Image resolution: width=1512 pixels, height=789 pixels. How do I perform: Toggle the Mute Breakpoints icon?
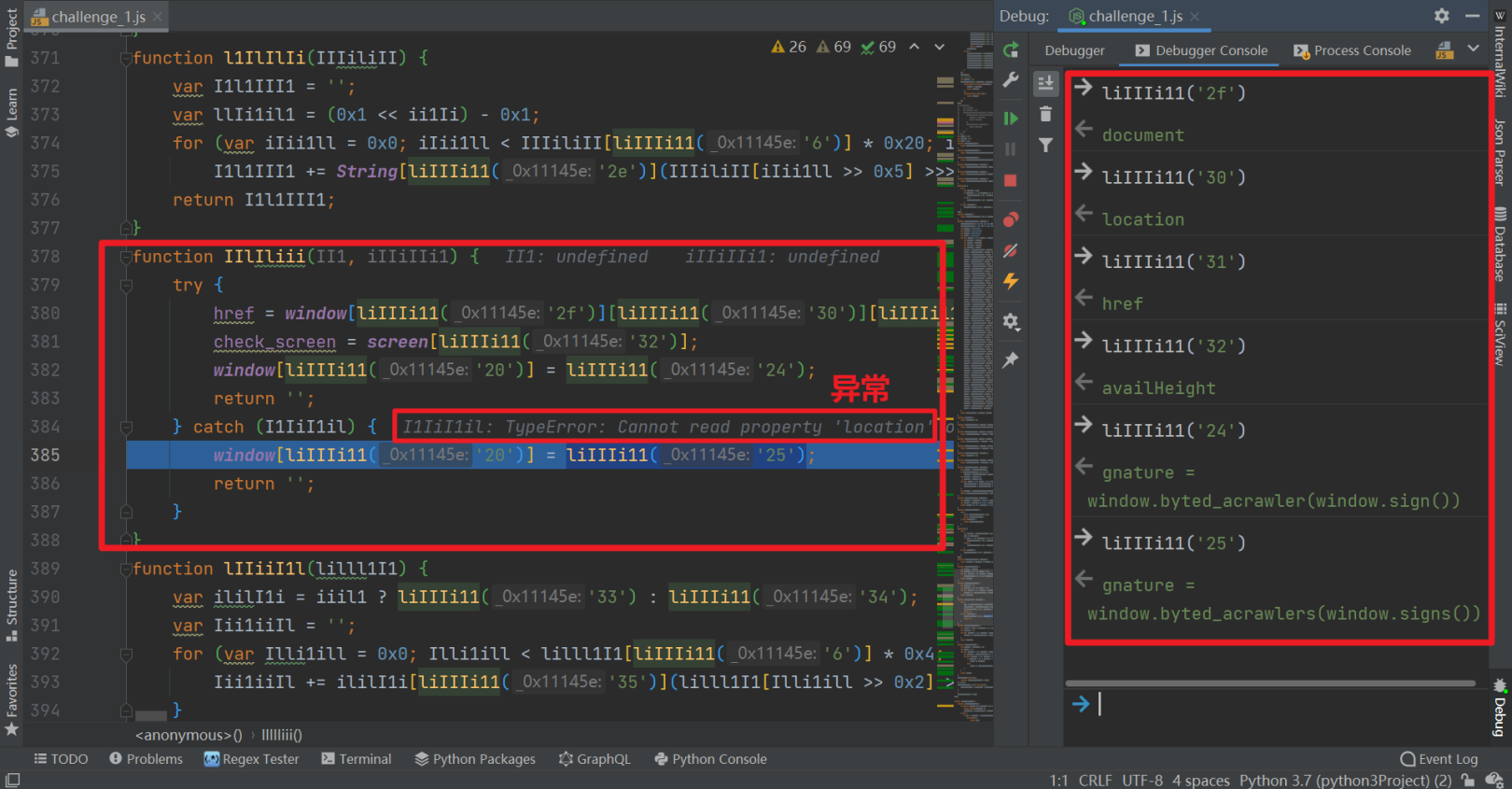point(1011,250)
